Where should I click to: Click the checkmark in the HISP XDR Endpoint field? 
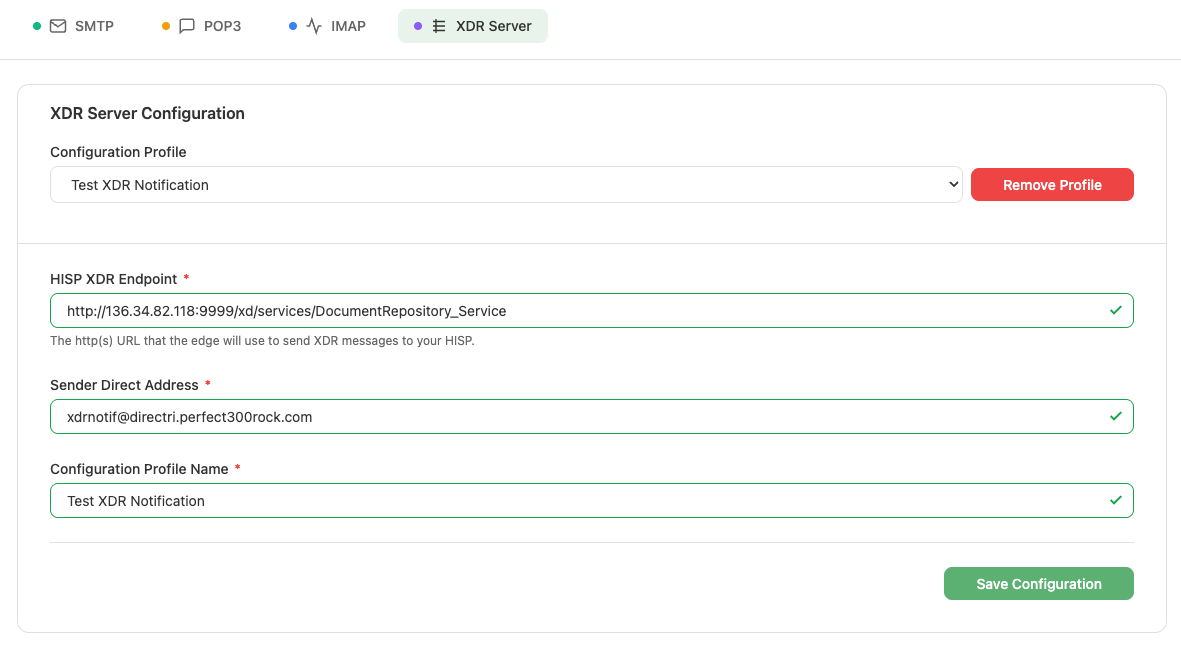[x=1115, y=310]
